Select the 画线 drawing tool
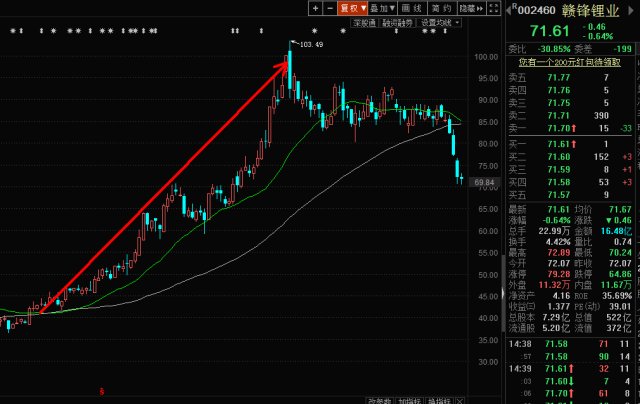The image size is (640, 404). click(409, 7)
